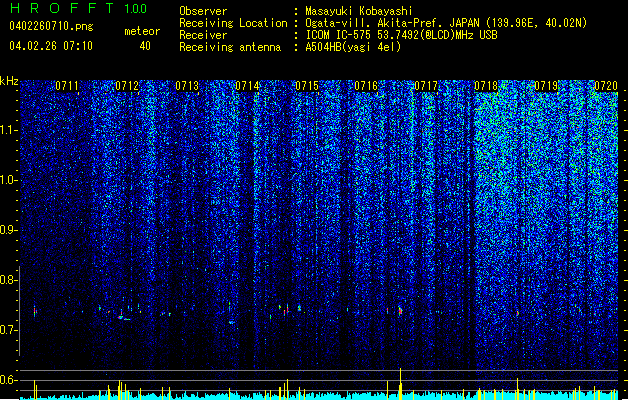Select the filename 0402260710.png
This screenshot has width=629, height=400.
click(x=51, y=26)
